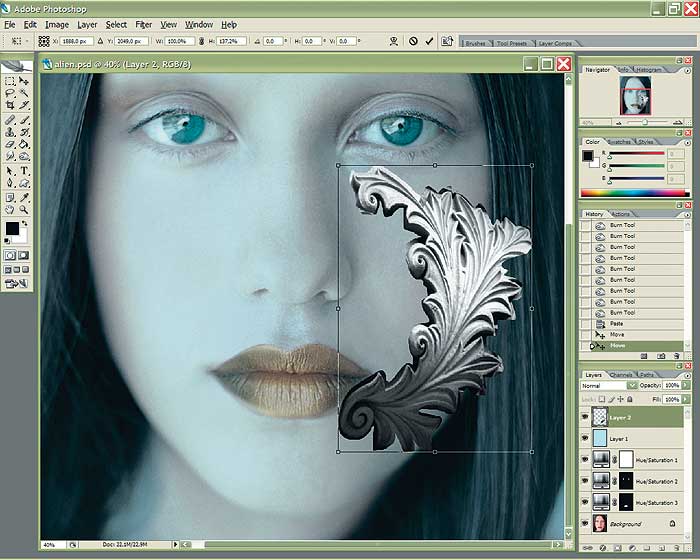Select the History Brush tool

[x=24, y=132]
